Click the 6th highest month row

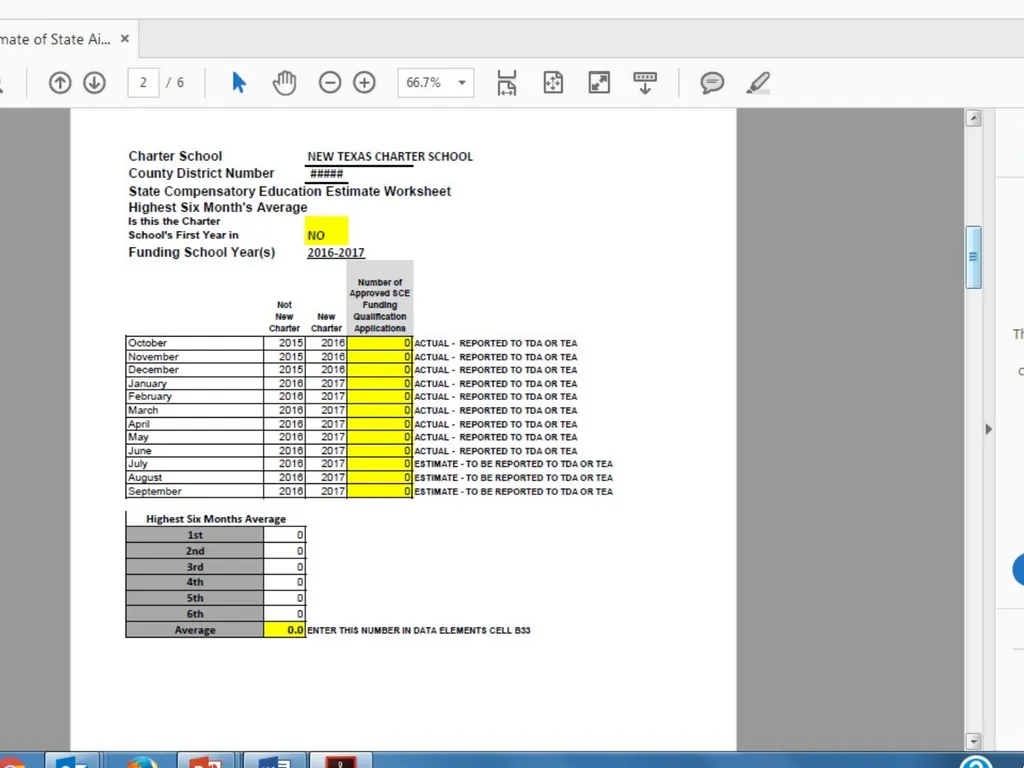coord(216,614)
